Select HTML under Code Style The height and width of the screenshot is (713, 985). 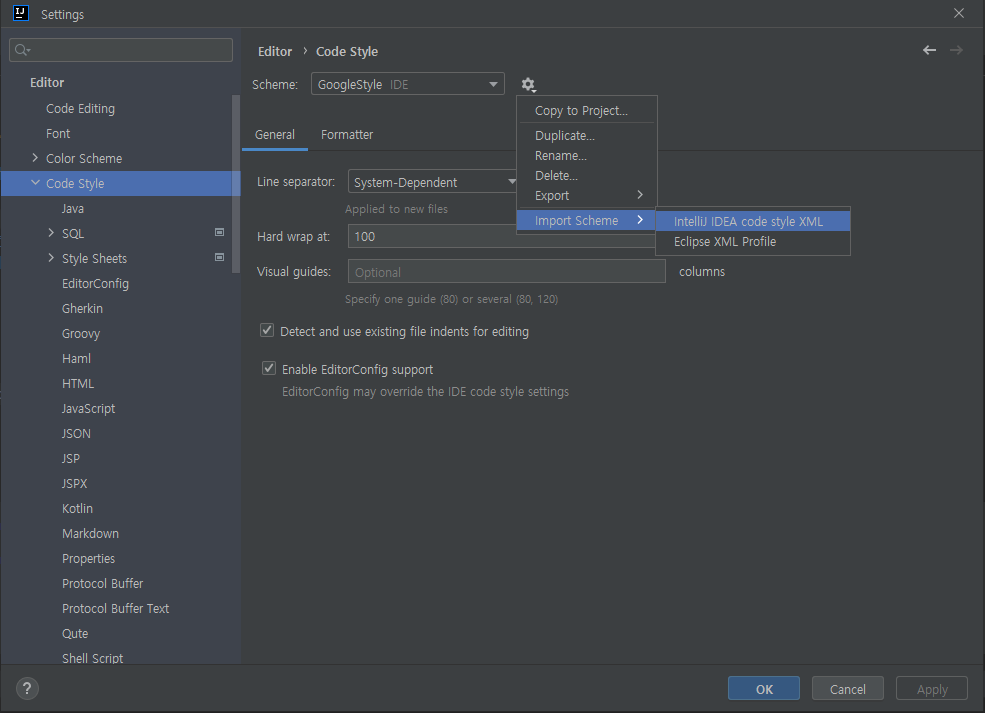(78, 383)
